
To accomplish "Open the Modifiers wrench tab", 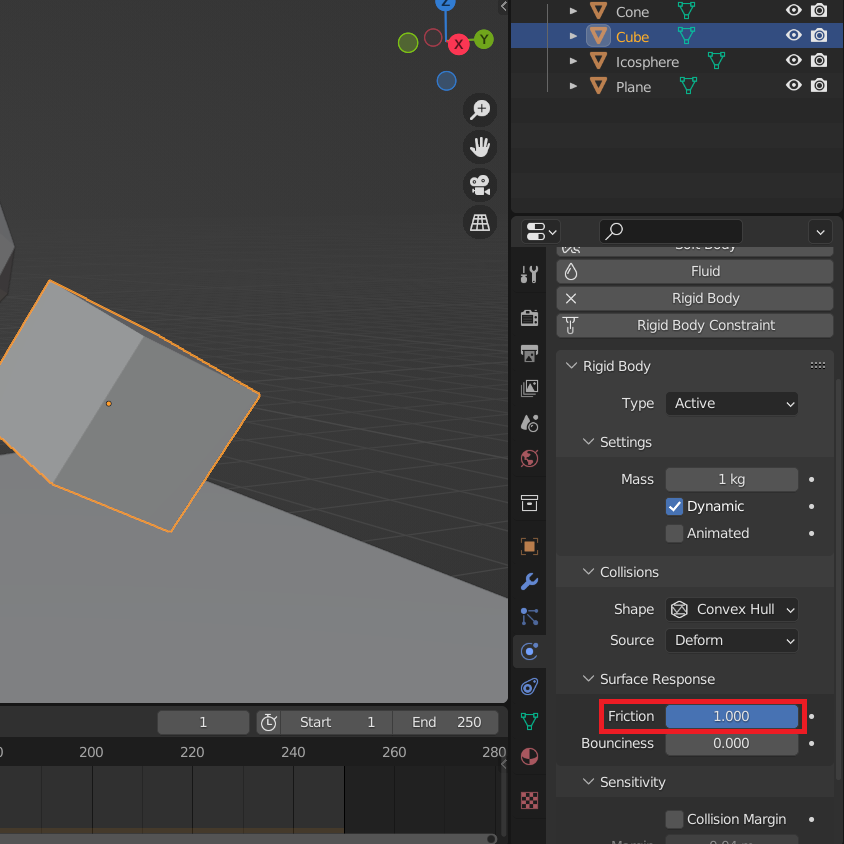I will pos(530,581).
